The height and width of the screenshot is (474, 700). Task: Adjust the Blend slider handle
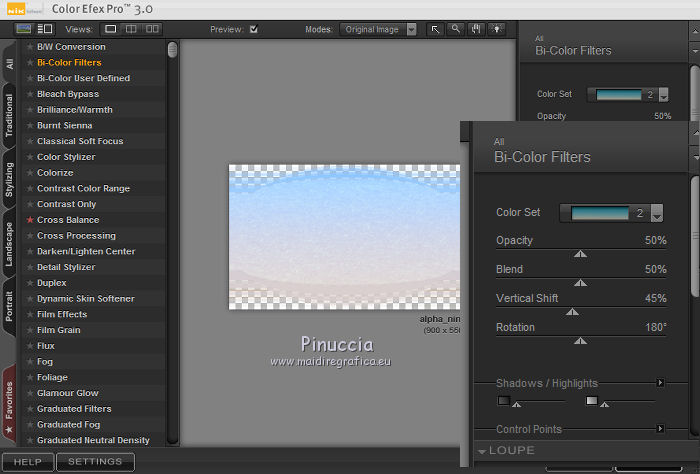(x=580, y=283)
